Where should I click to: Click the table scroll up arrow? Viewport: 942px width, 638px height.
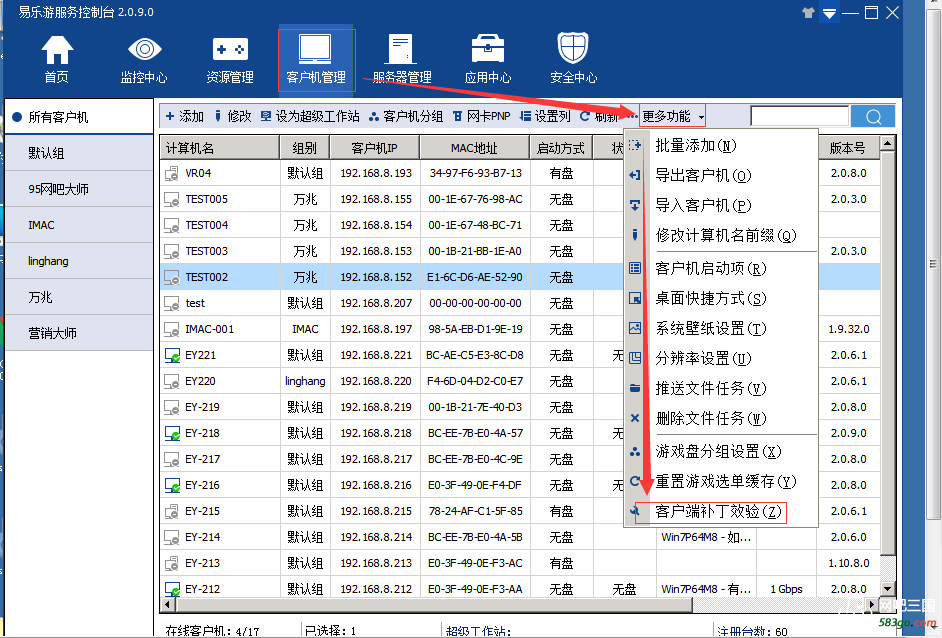[888, 143]
